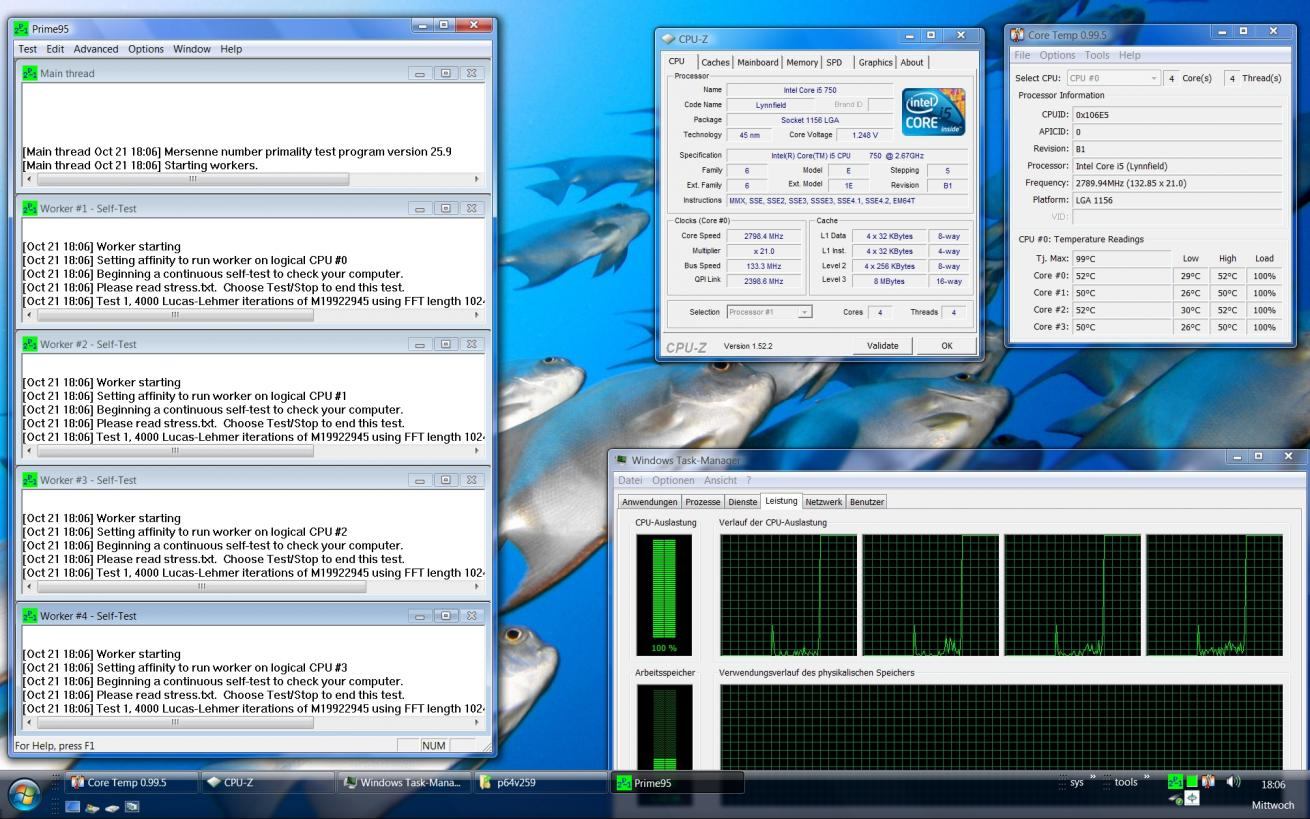The image size is (1310, 819).
Task: Open the Anwendungen tab in Task-Manager
Action: point(650,502)
